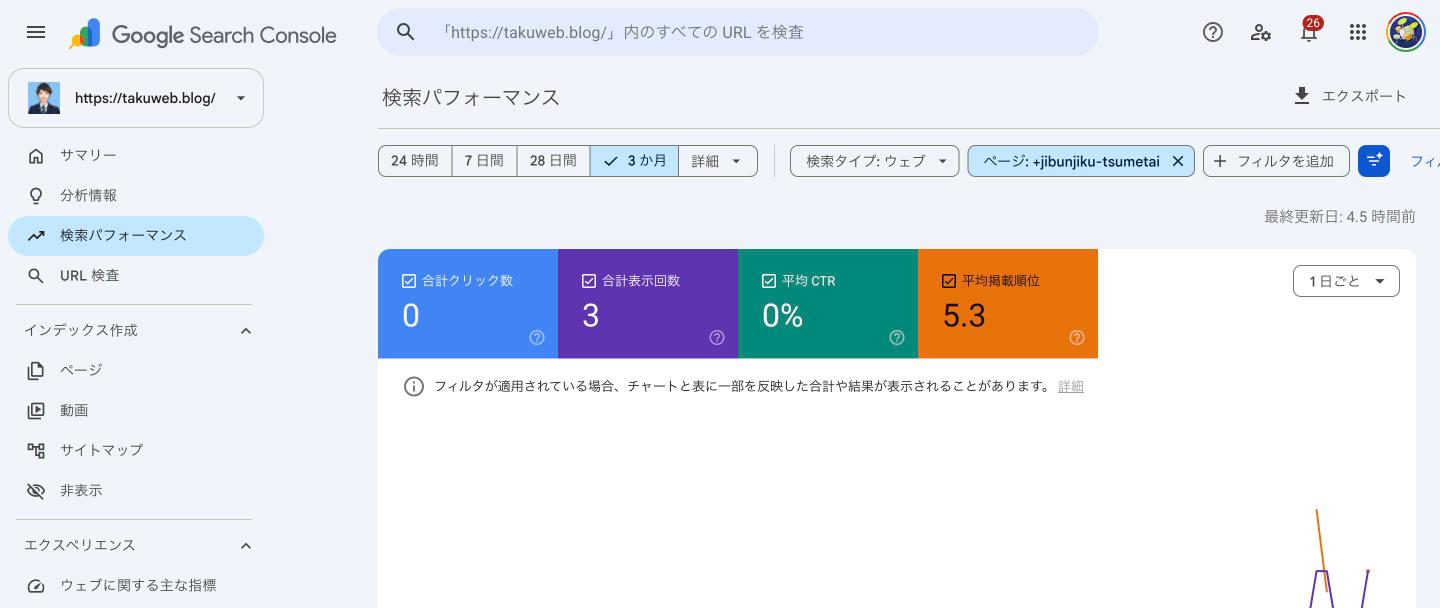Click help icon on 平均 CTR card
Image resolution: width=1440 pixels, height=608 pixels.
coord(897,338)
